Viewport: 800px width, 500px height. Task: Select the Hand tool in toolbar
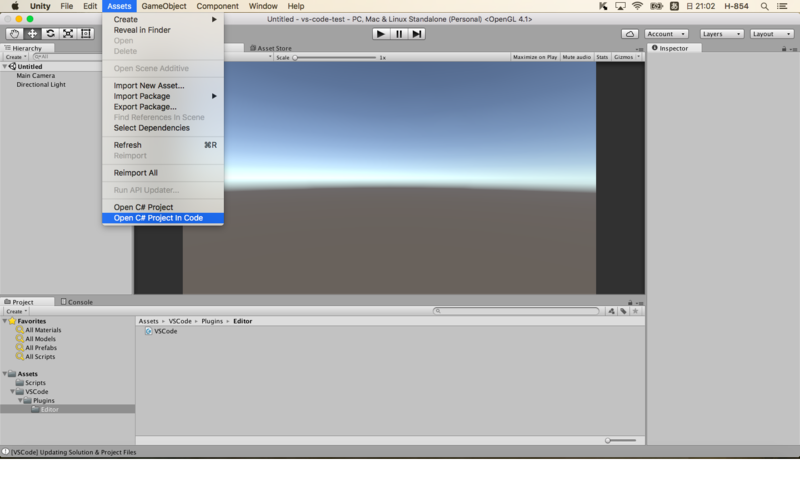[14, 34]
